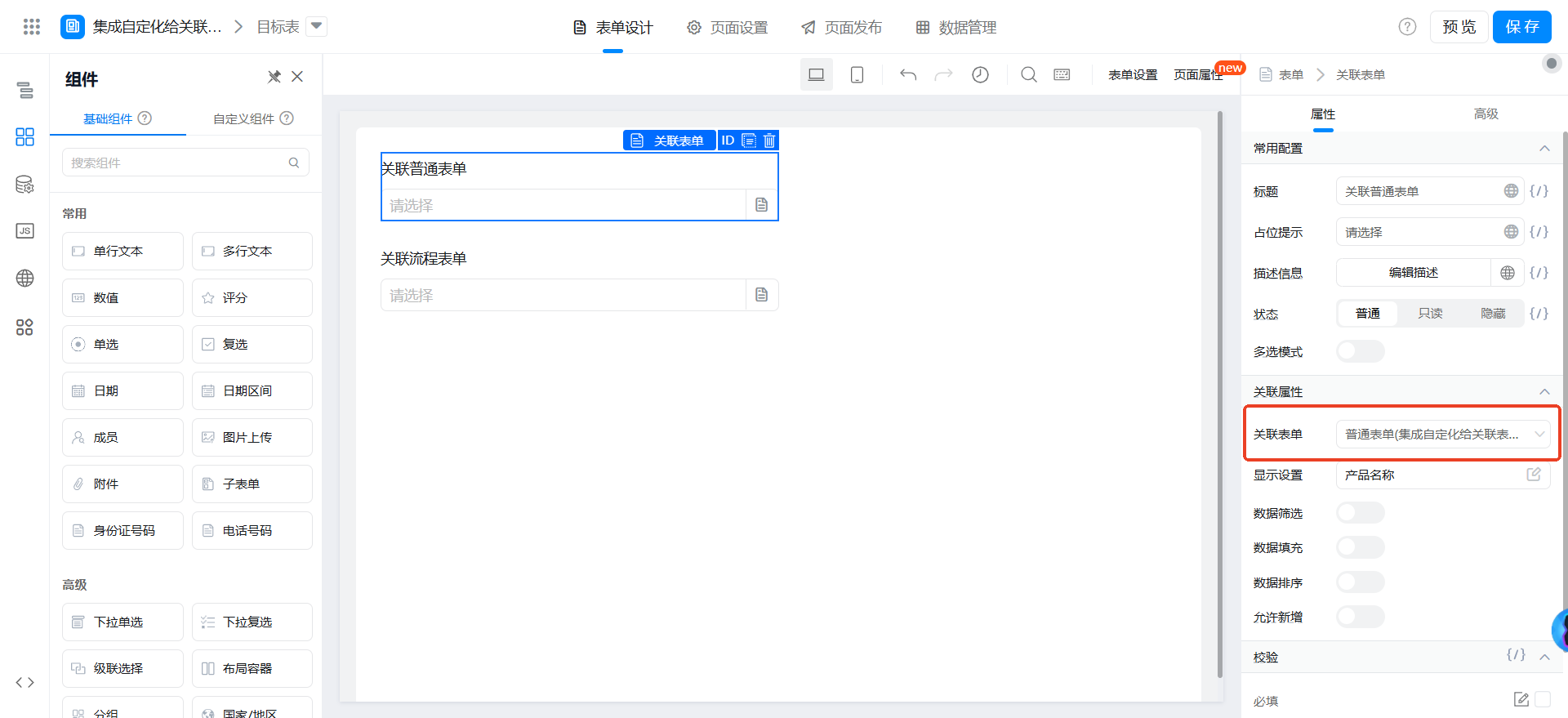Screen dimensions: 1568x718
Task: Delete the selected 关联表单 component
Action: coord(769,140)
